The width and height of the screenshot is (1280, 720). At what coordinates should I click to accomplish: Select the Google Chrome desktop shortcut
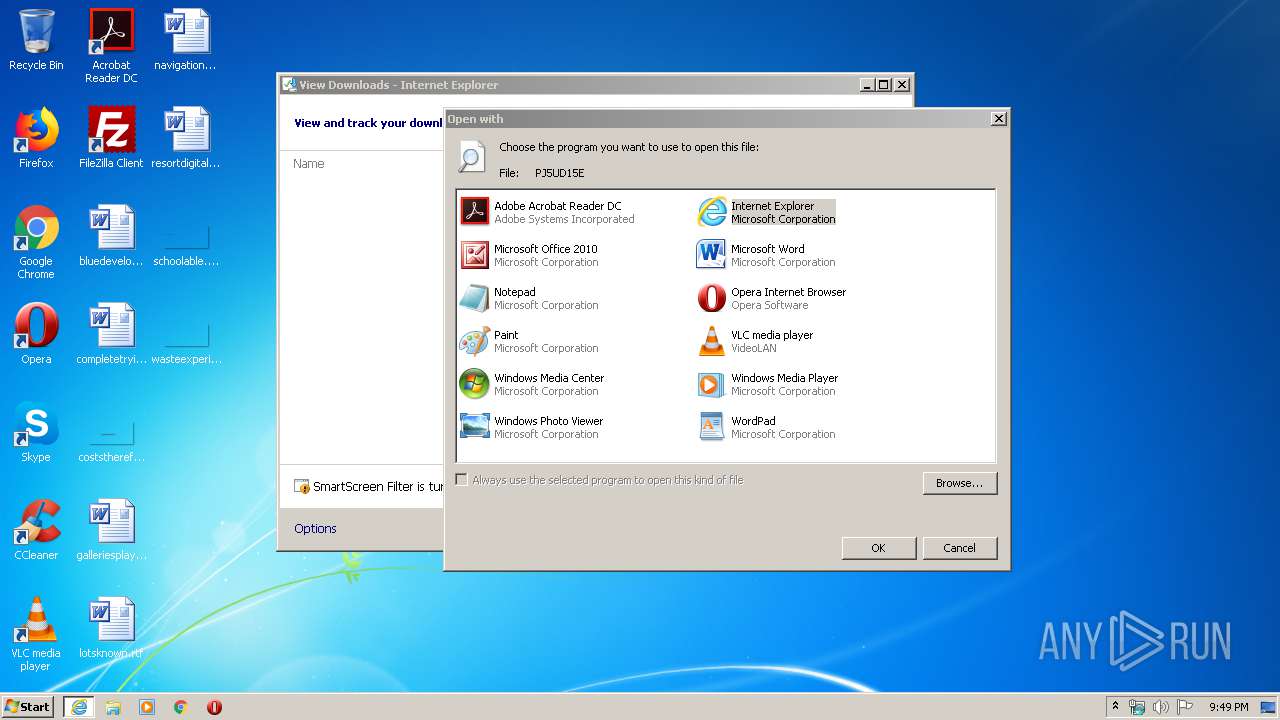pos(36,242)
